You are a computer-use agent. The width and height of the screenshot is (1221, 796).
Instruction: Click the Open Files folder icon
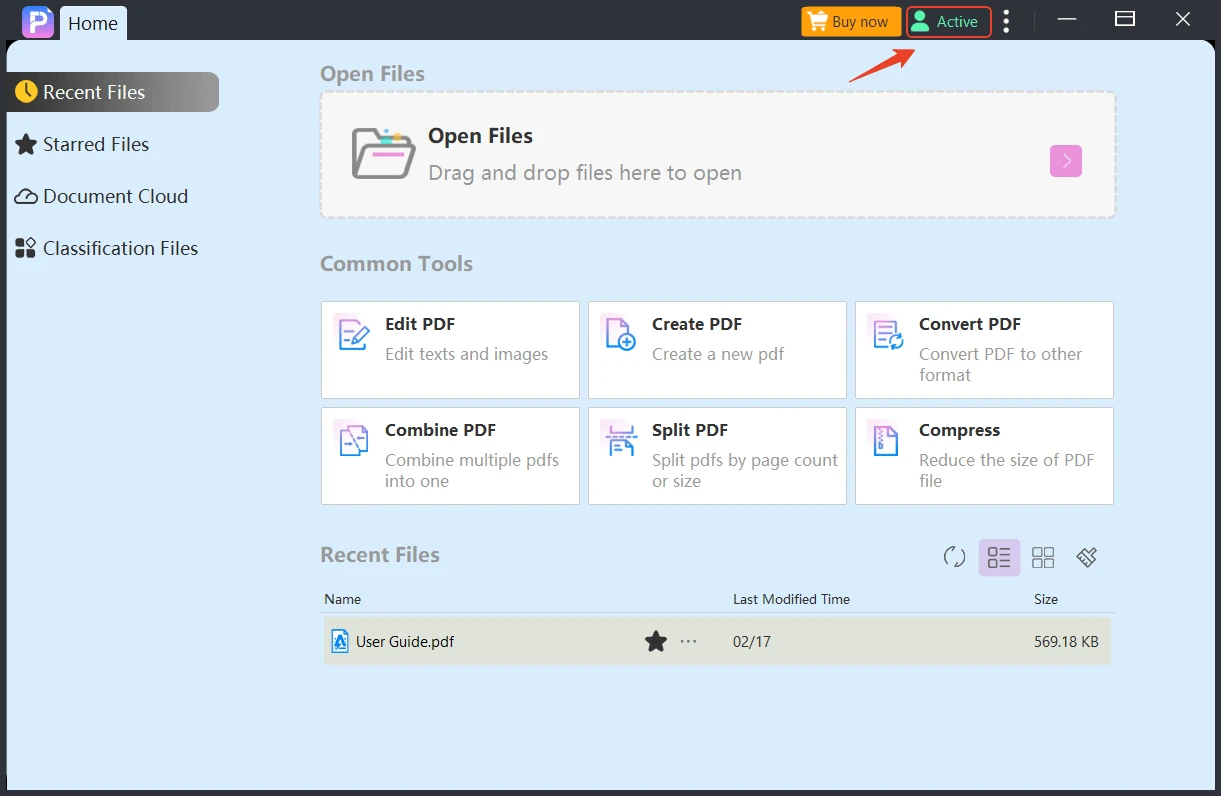pos(384,154)
